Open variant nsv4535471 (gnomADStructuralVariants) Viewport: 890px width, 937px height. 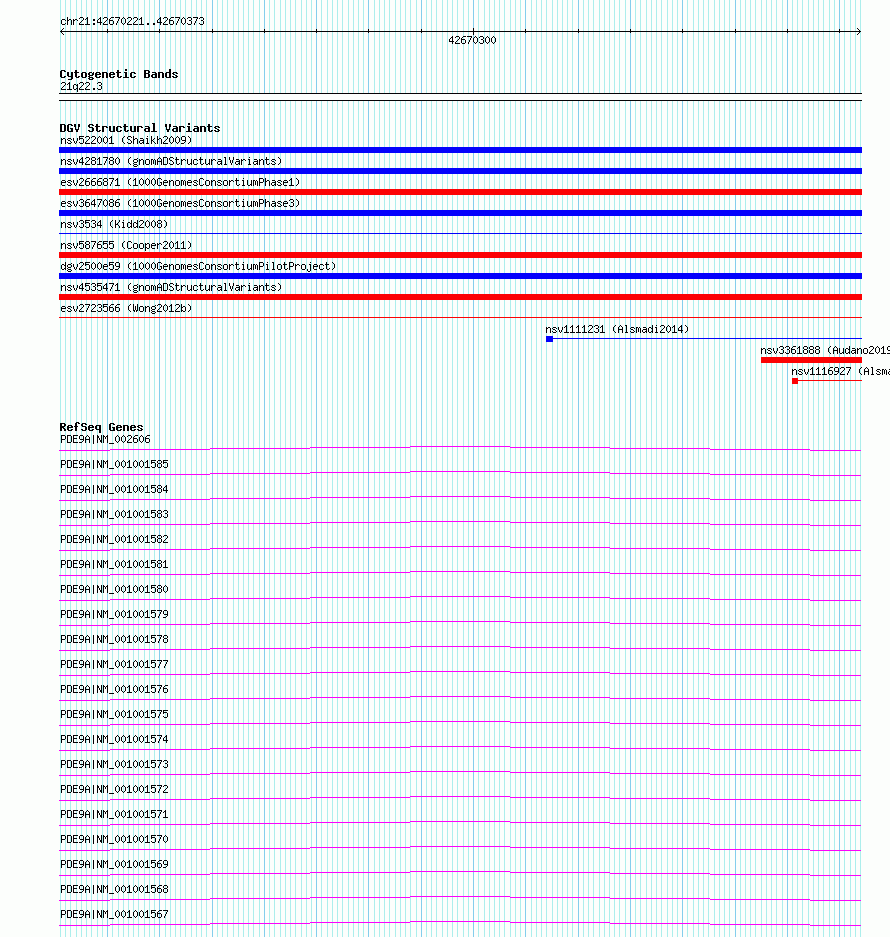171,287
